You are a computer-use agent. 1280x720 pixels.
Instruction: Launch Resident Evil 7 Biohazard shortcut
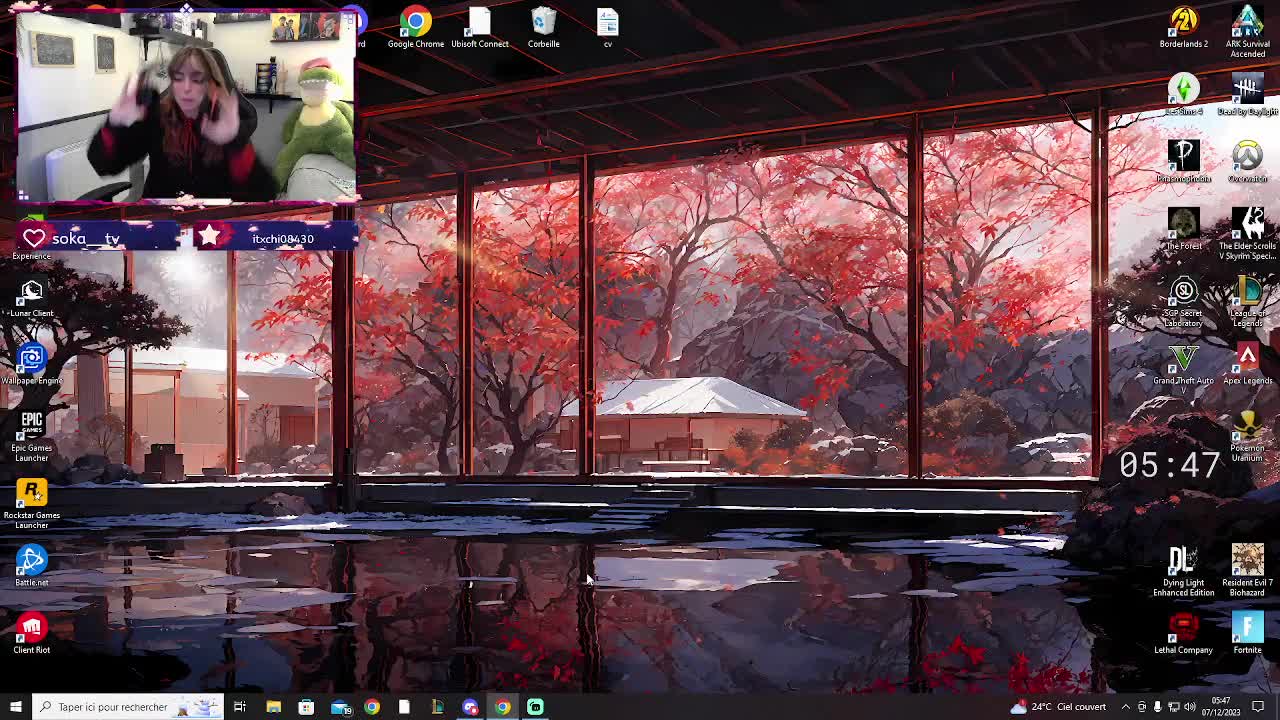[1247, 571]
